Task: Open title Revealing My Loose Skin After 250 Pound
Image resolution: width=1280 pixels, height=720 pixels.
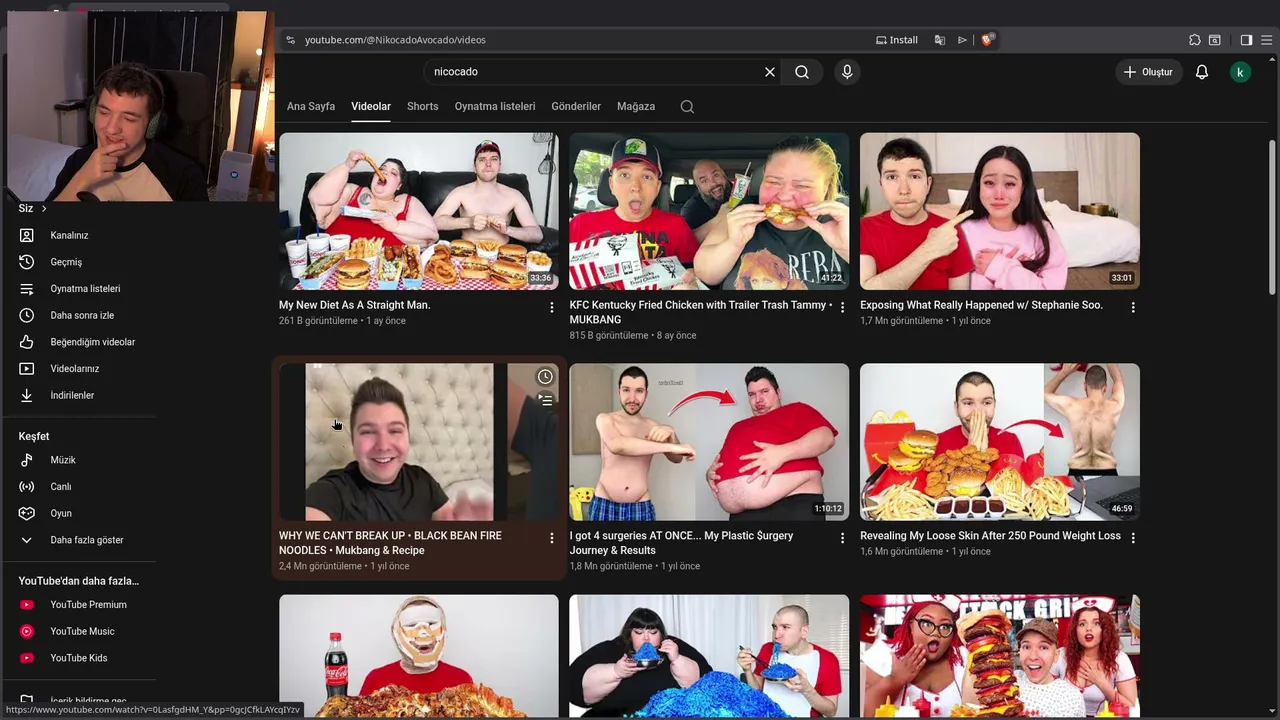Action: 990,536
